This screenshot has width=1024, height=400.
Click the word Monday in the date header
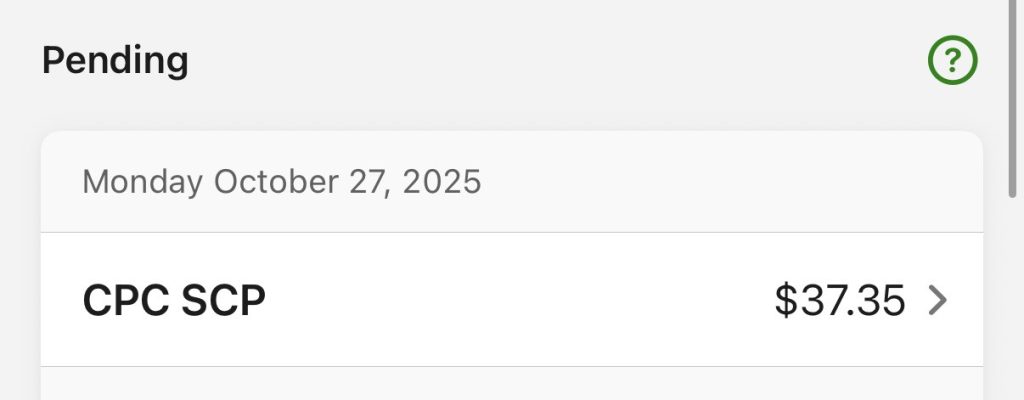point(144,182)
